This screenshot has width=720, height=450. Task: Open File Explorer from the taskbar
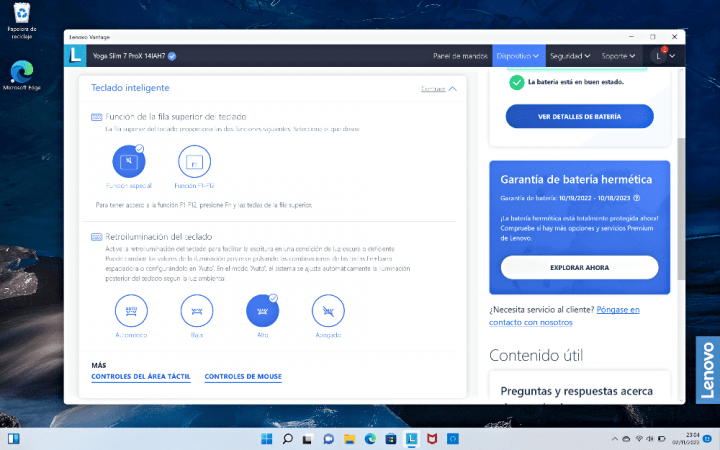pos(349,439)
